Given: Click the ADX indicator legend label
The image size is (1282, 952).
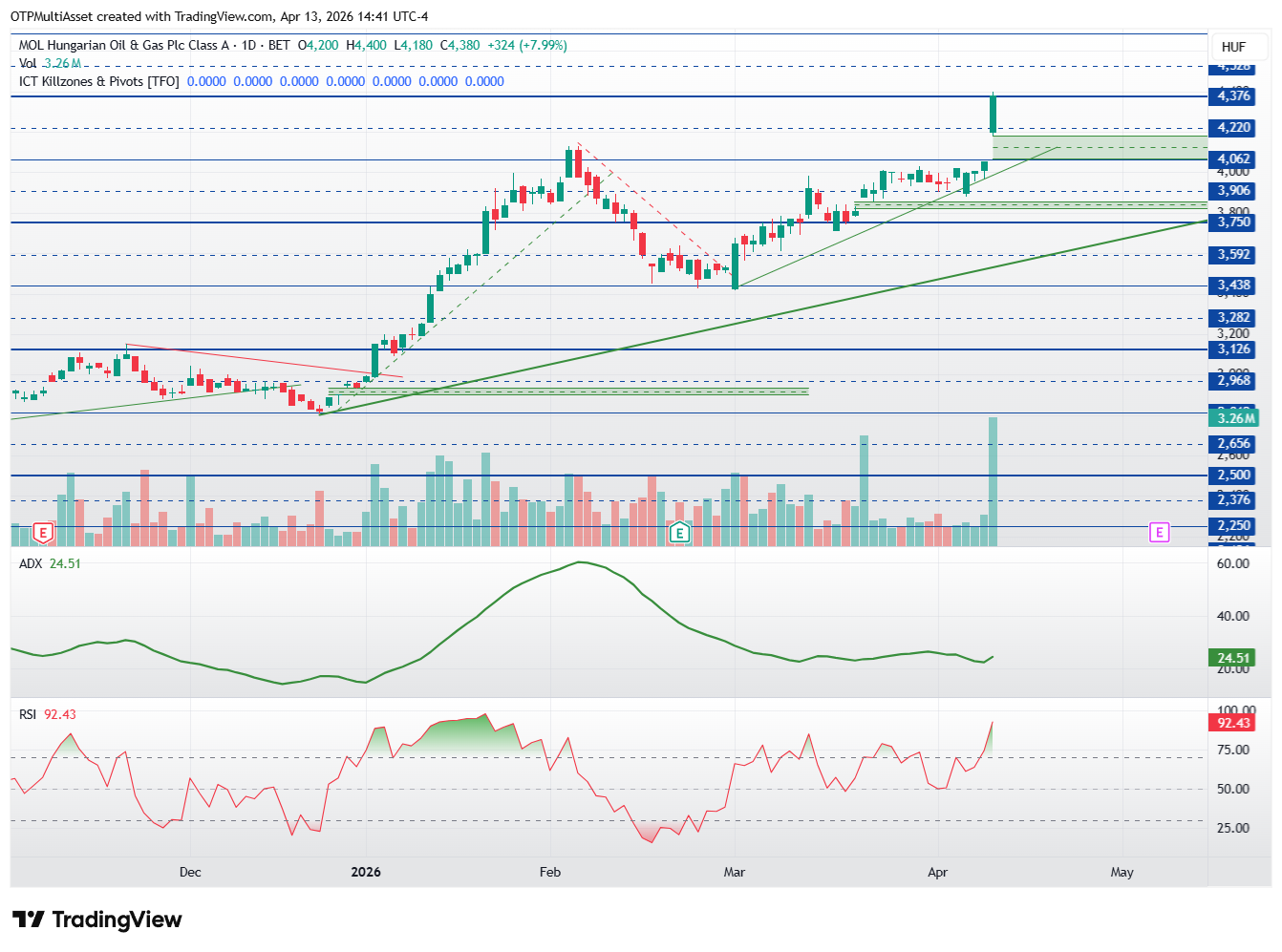Looking at the screenshot, I should [31, 563].
